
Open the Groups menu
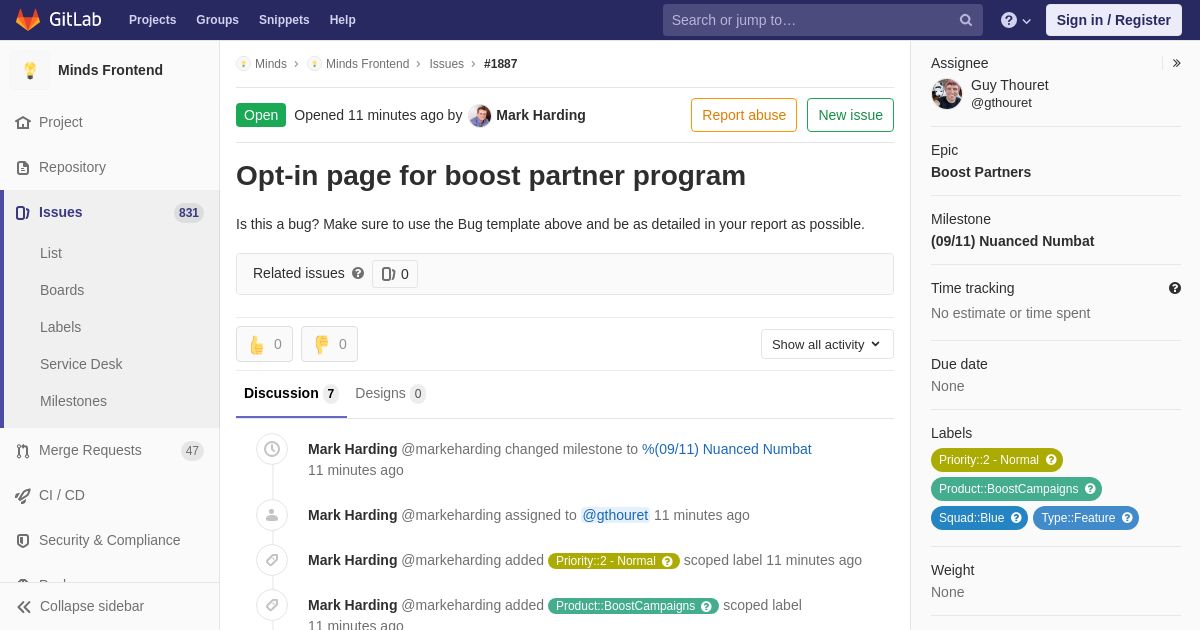pyautogui.click(x=217, y=20)
